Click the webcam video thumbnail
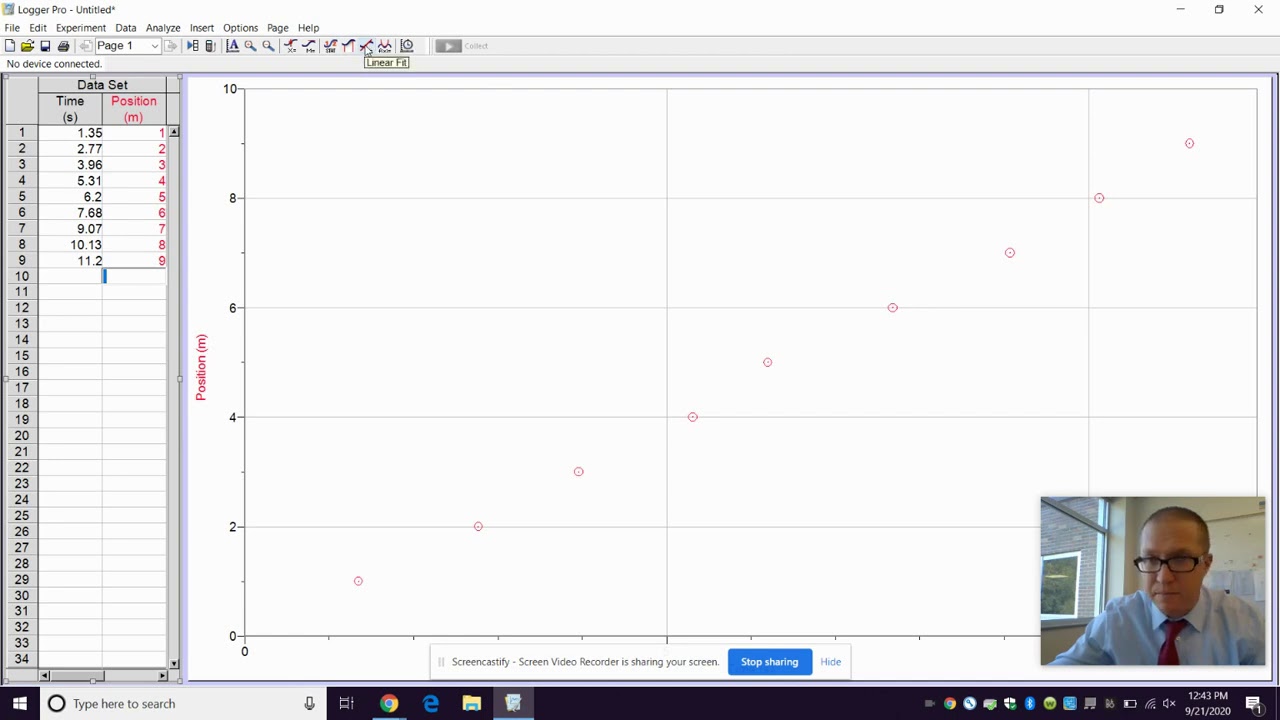Viewport: 1280px width, 720px height. [x=1153, y=581]
